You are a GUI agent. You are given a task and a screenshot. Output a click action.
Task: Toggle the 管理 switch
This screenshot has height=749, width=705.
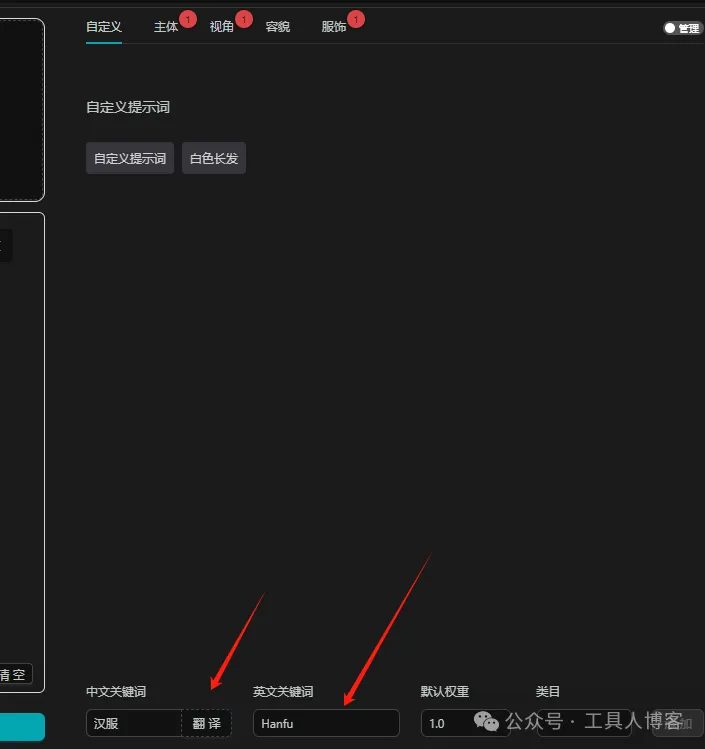682,28
